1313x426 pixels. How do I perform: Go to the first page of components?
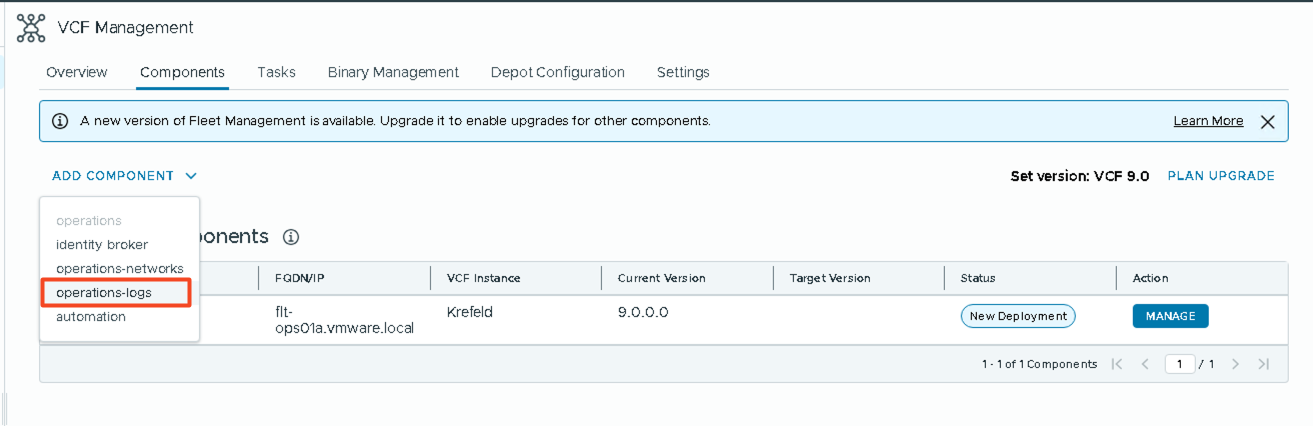pos(1117,364)
